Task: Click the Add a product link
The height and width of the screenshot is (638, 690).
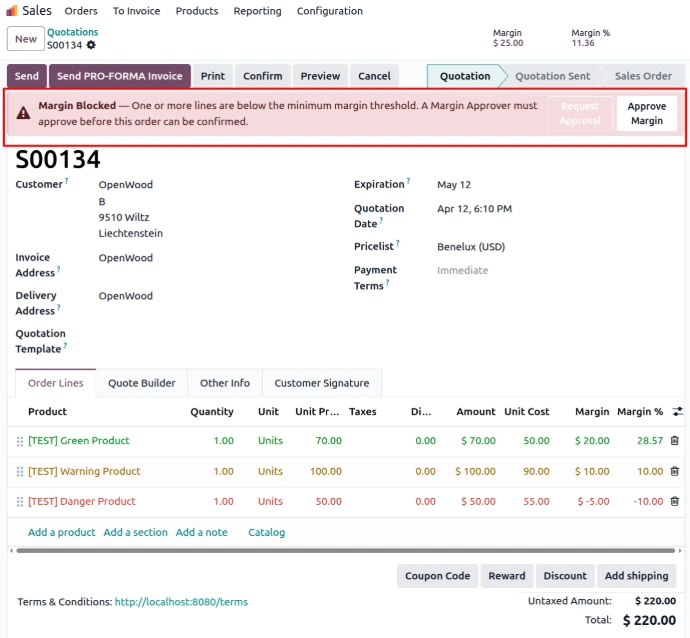Action: click(61, 532)
